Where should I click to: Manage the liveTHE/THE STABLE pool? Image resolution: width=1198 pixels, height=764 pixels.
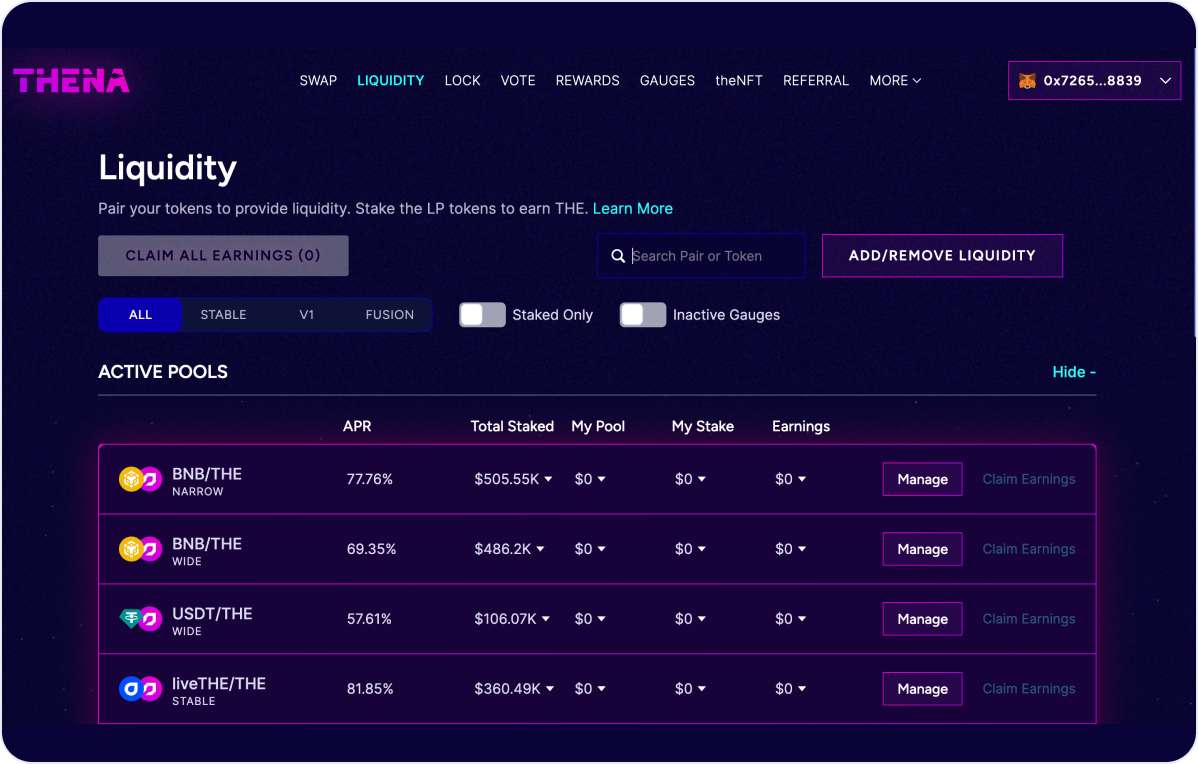[922, 688]
